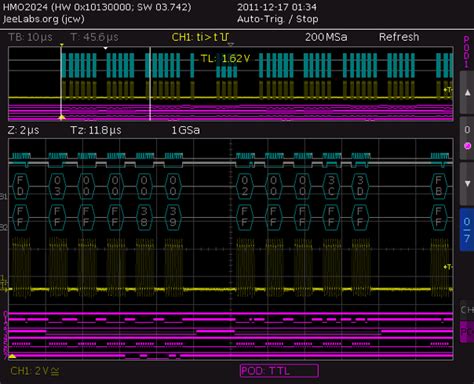
Task: Click the decoded 3C hex cell
Action: click(331, 186)
